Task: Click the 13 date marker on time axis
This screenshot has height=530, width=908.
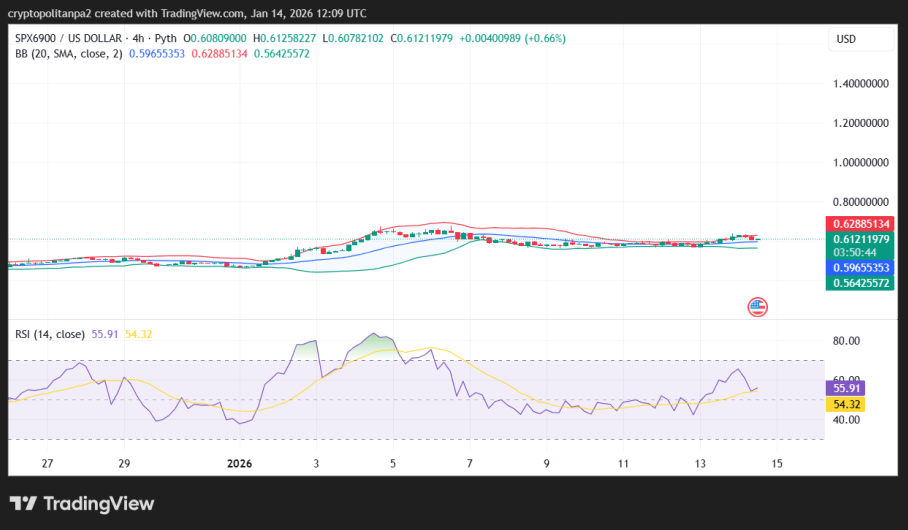Action: pyautogui.click(x=700, y=463)
